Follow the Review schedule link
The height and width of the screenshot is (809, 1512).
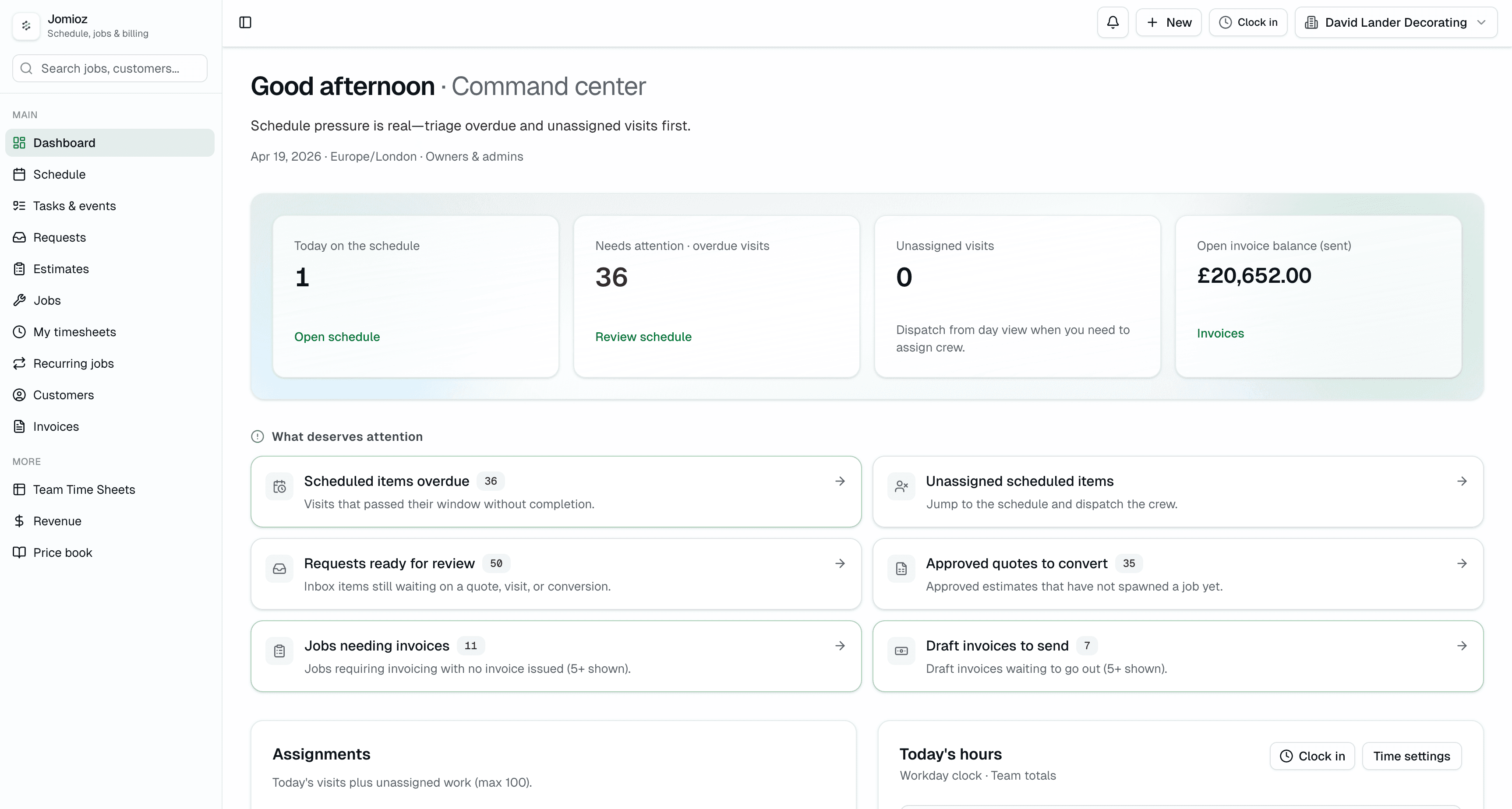(x=643, y=337)
